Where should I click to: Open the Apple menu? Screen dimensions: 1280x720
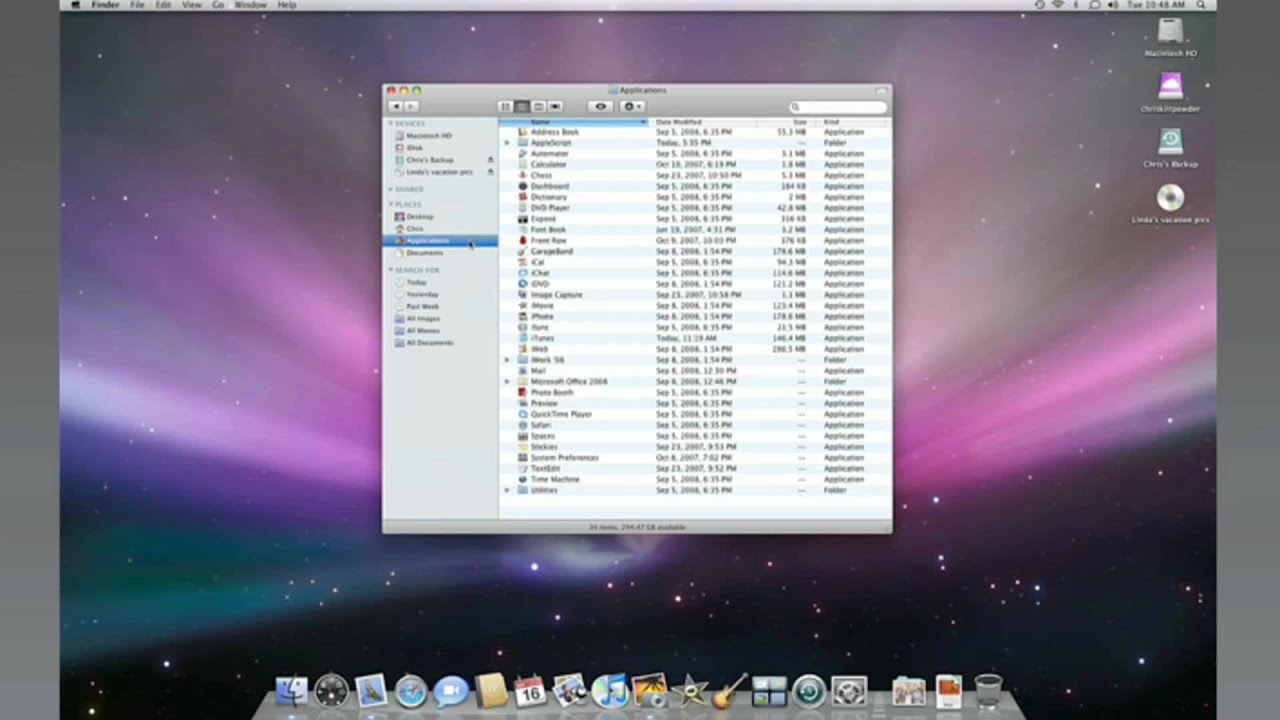click(x=75, y=5)
